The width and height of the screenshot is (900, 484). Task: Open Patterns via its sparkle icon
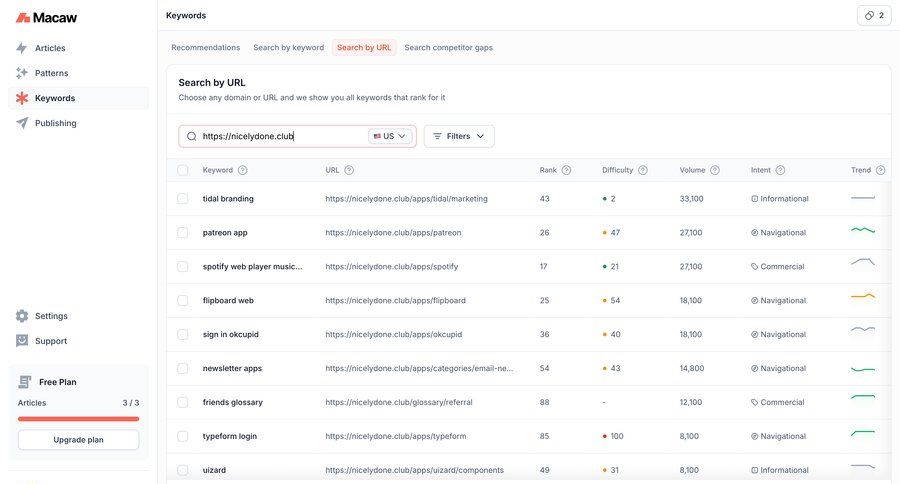tap(22, 73)
